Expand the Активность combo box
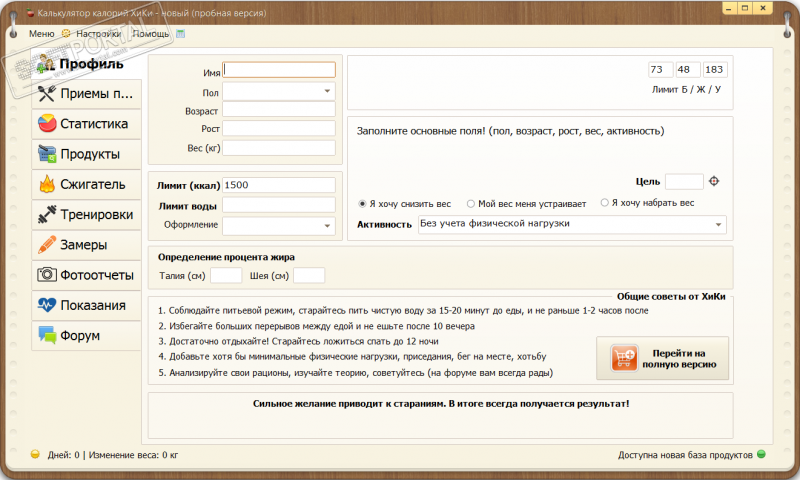800x480 pixels. point(719,225)
